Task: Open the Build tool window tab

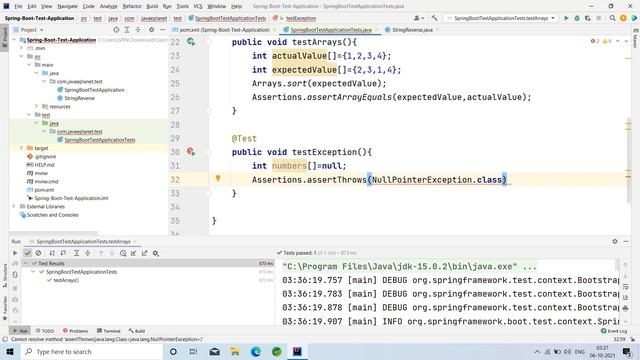Action: point(137,331)
